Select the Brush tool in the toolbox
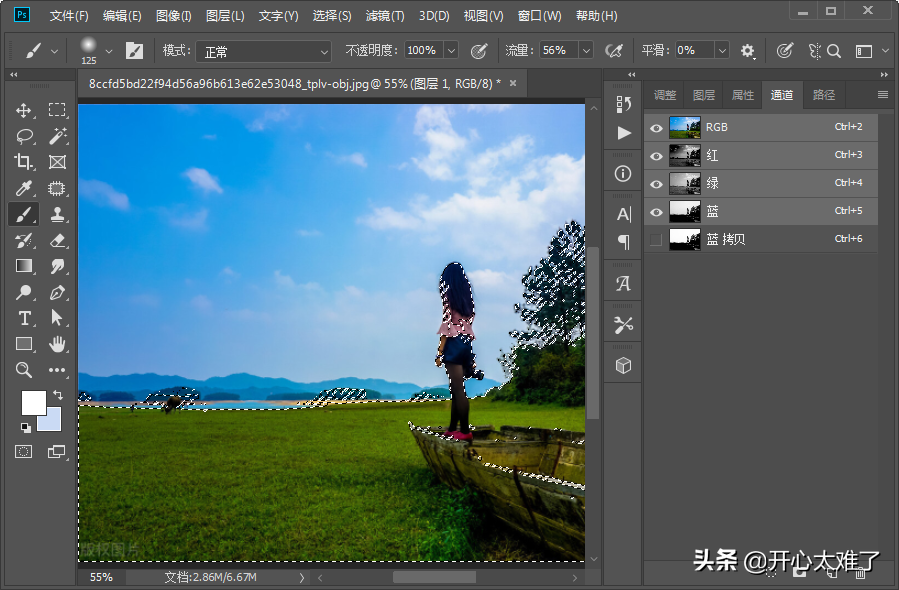The width and height of the screenshot is (899, 590). 24,214
